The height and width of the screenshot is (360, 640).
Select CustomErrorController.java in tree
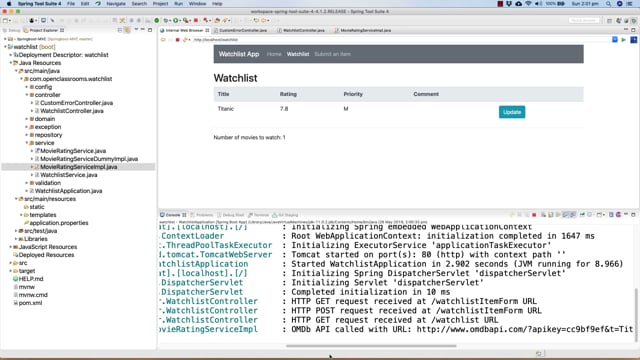[x=76, y=103]
